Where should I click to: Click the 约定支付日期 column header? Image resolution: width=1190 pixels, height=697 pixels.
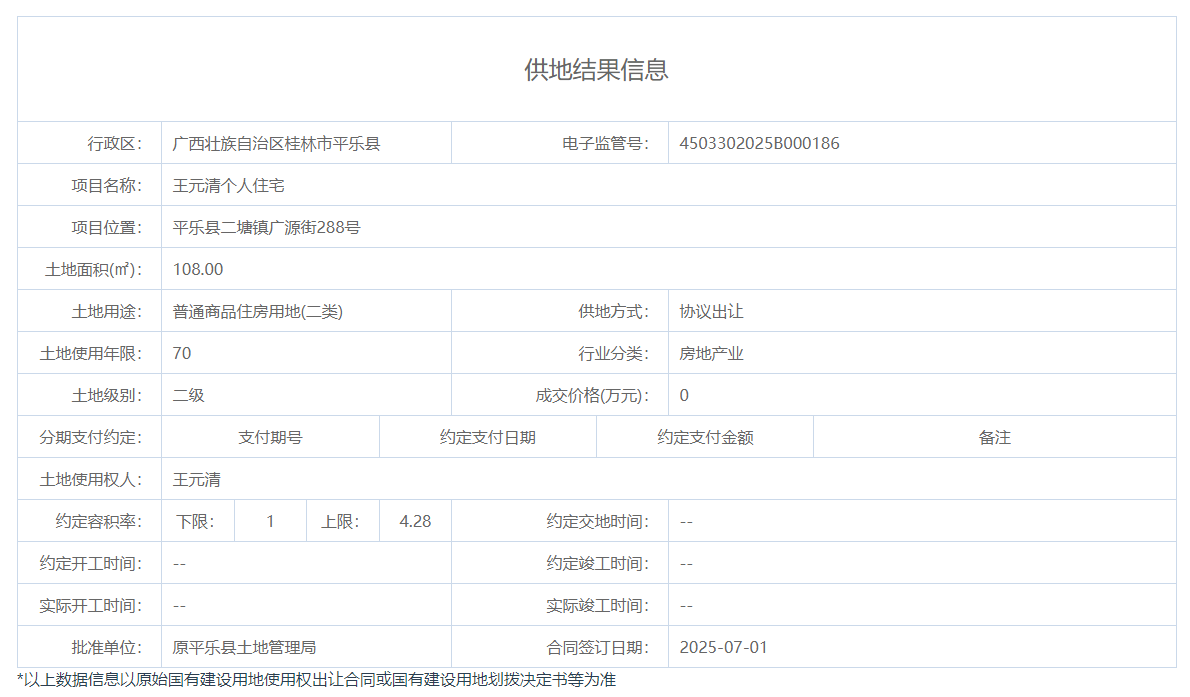pyautogui.click(x=488, y=437)
